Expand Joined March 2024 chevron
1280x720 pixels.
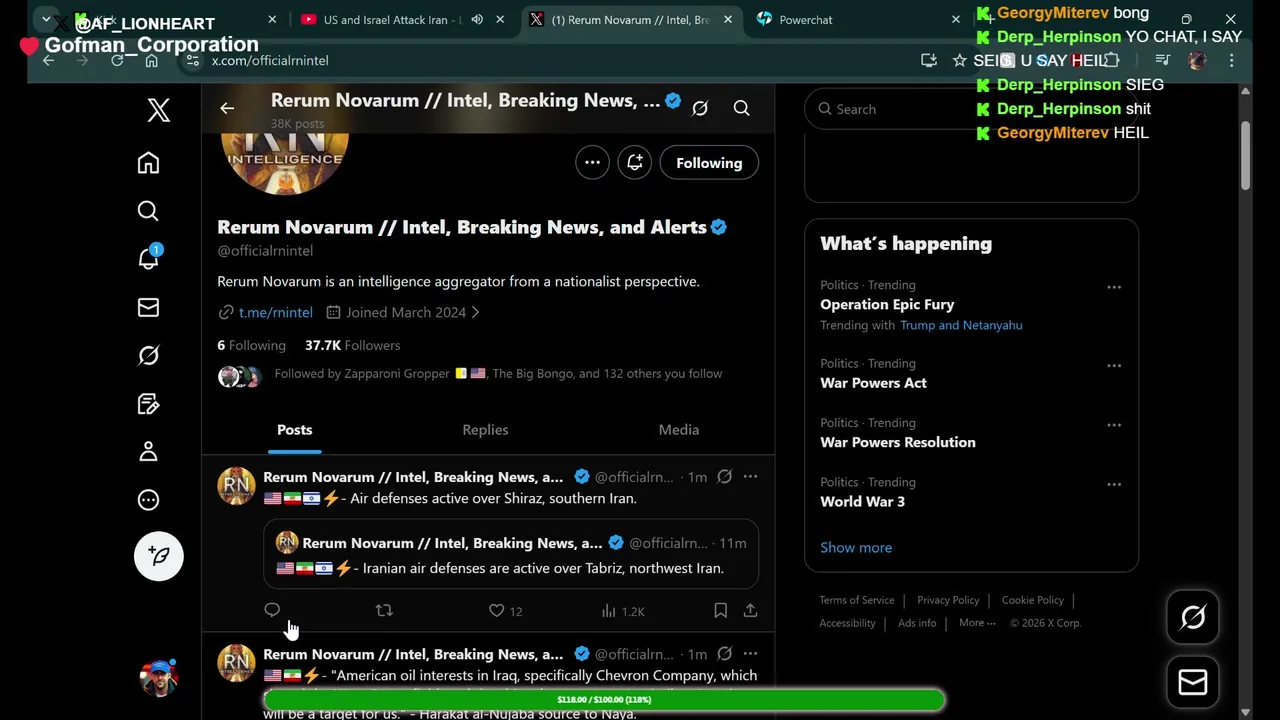(475, 312)
